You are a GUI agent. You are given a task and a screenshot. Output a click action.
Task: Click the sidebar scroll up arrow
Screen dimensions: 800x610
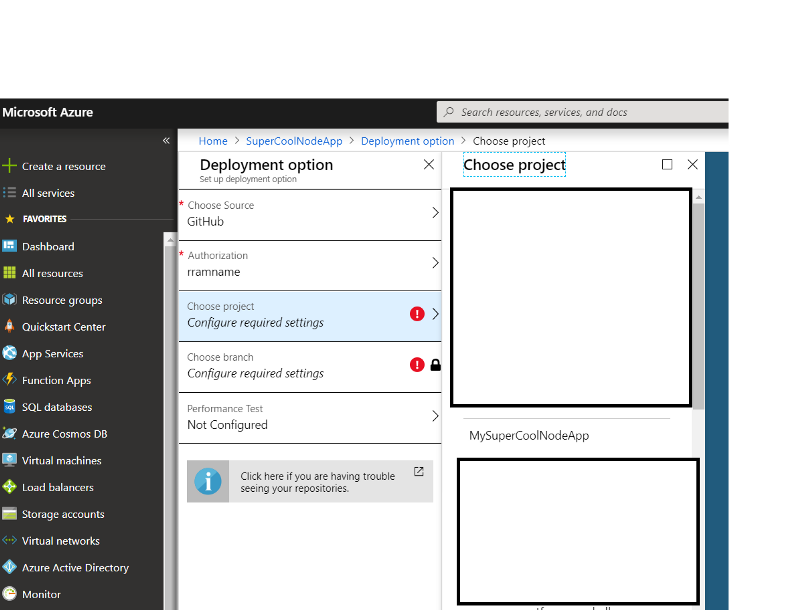click(x=170, y=239)
